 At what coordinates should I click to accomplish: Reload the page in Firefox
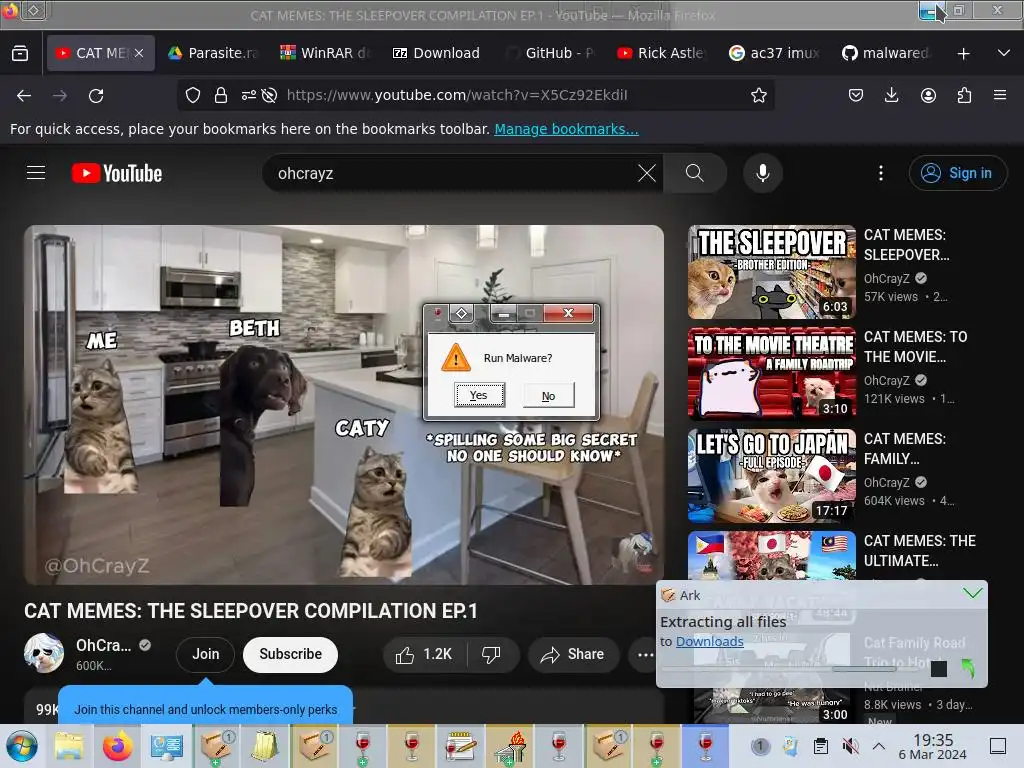tap(96, 96)
